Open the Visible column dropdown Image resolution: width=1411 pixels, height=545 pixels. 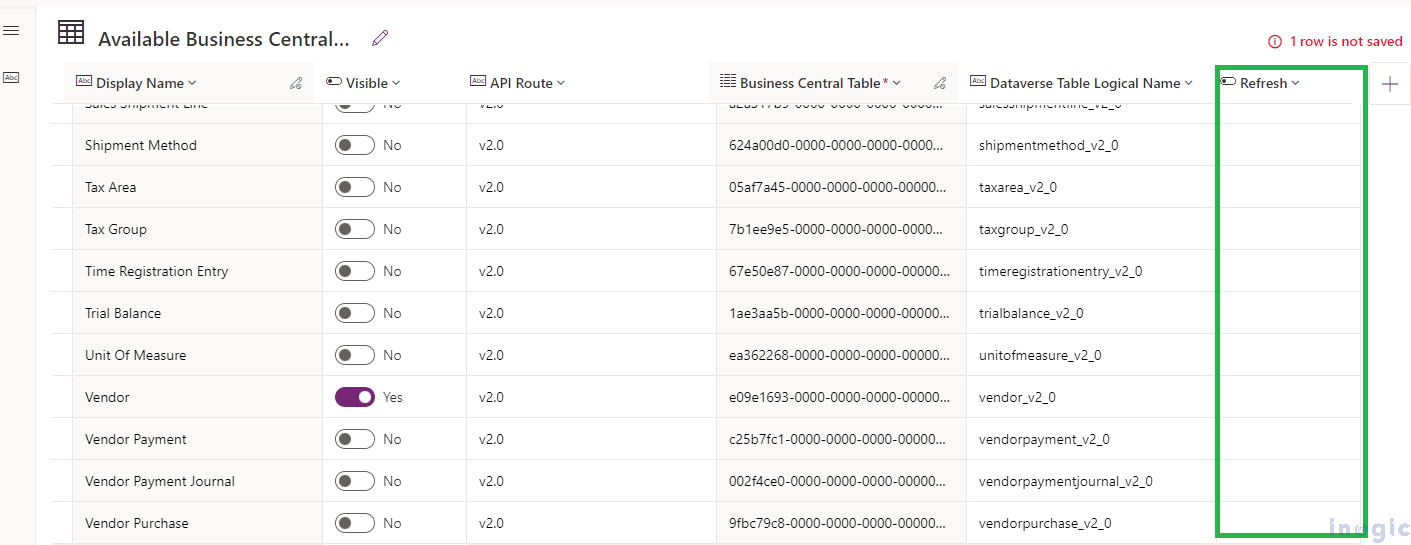click(x=396, y=83)
